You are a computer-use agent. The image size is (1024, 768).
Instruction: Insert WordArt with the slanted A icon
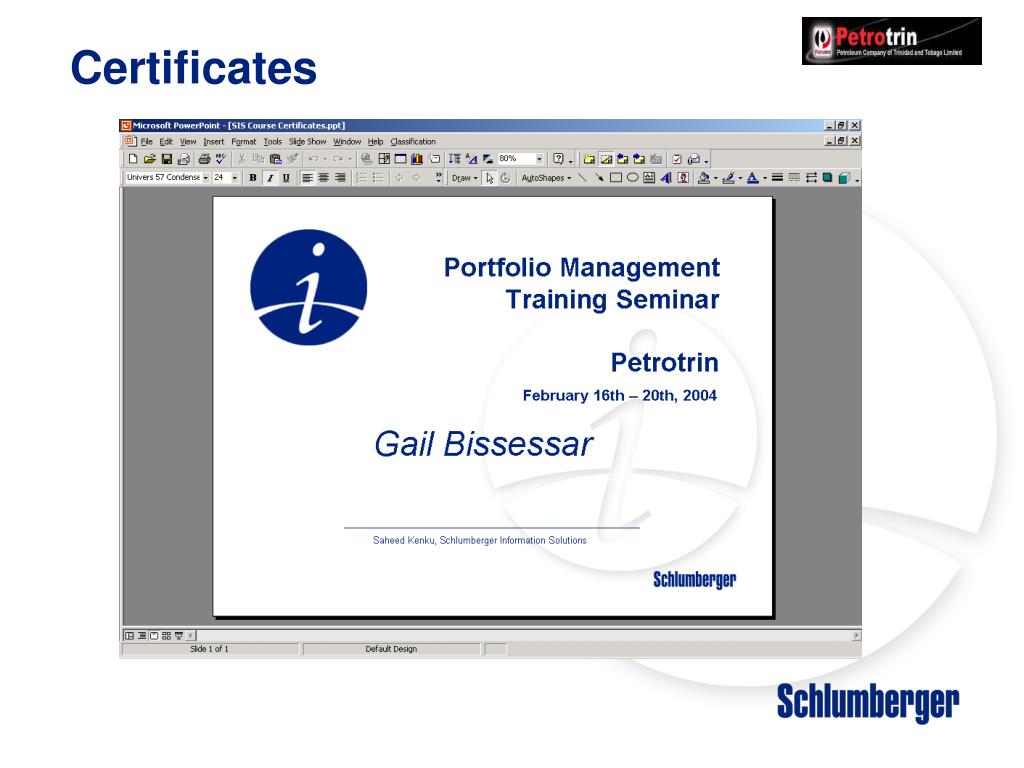[666, 178]
